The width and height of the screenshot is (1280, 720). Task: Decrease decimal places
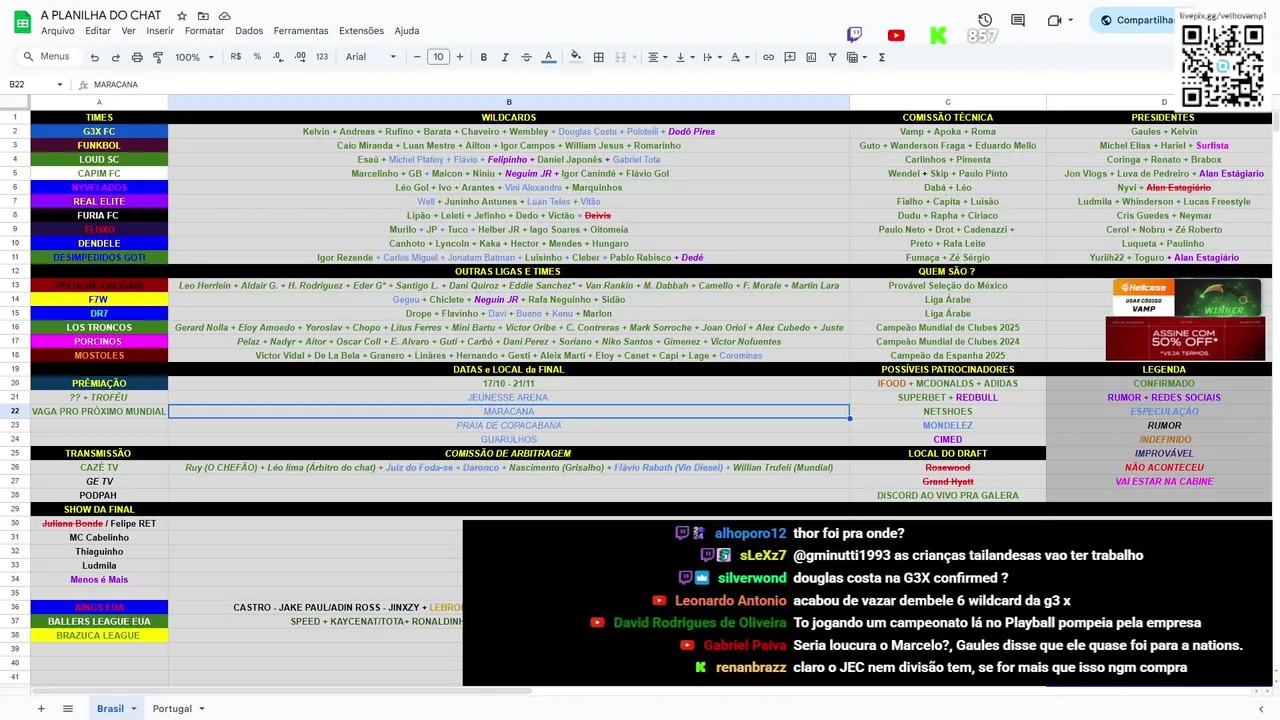[278, 57]
